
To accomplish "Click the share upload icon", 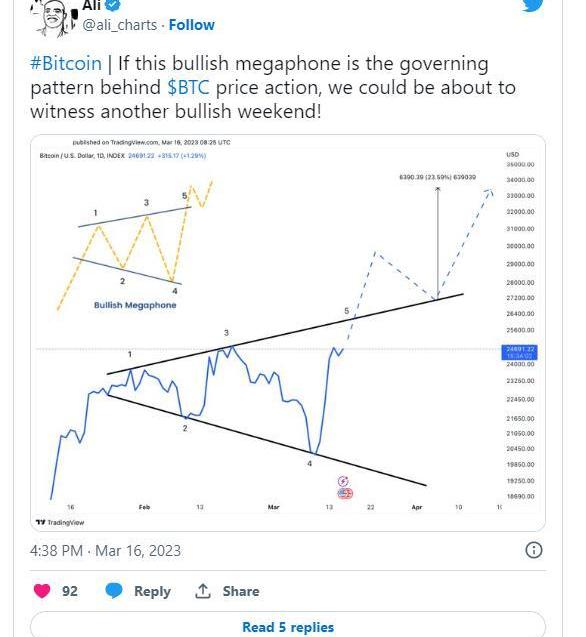I will [x=202, y=591].
